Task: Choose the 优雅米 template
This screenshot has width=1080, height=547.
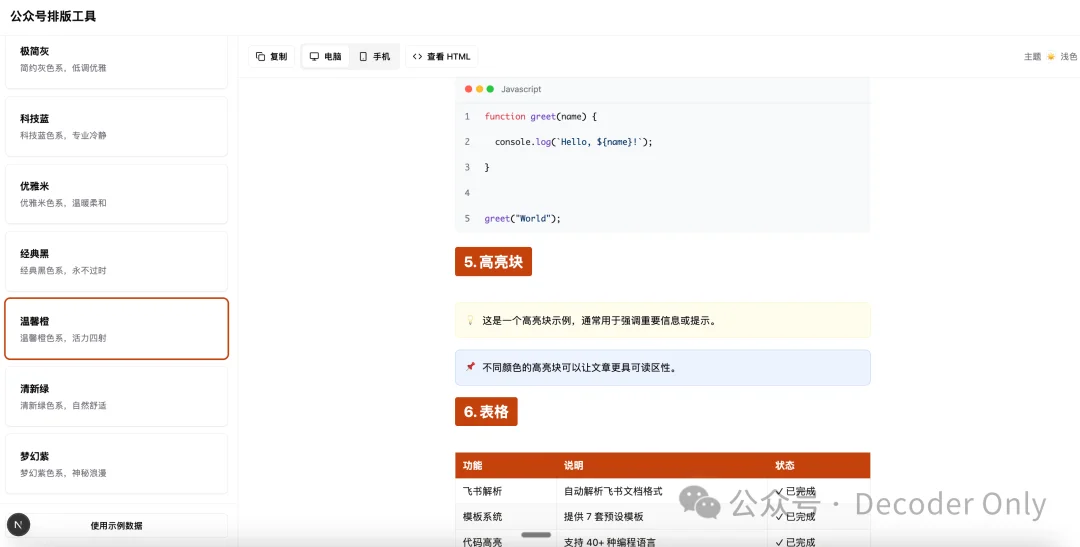Action: pos(116,194)
